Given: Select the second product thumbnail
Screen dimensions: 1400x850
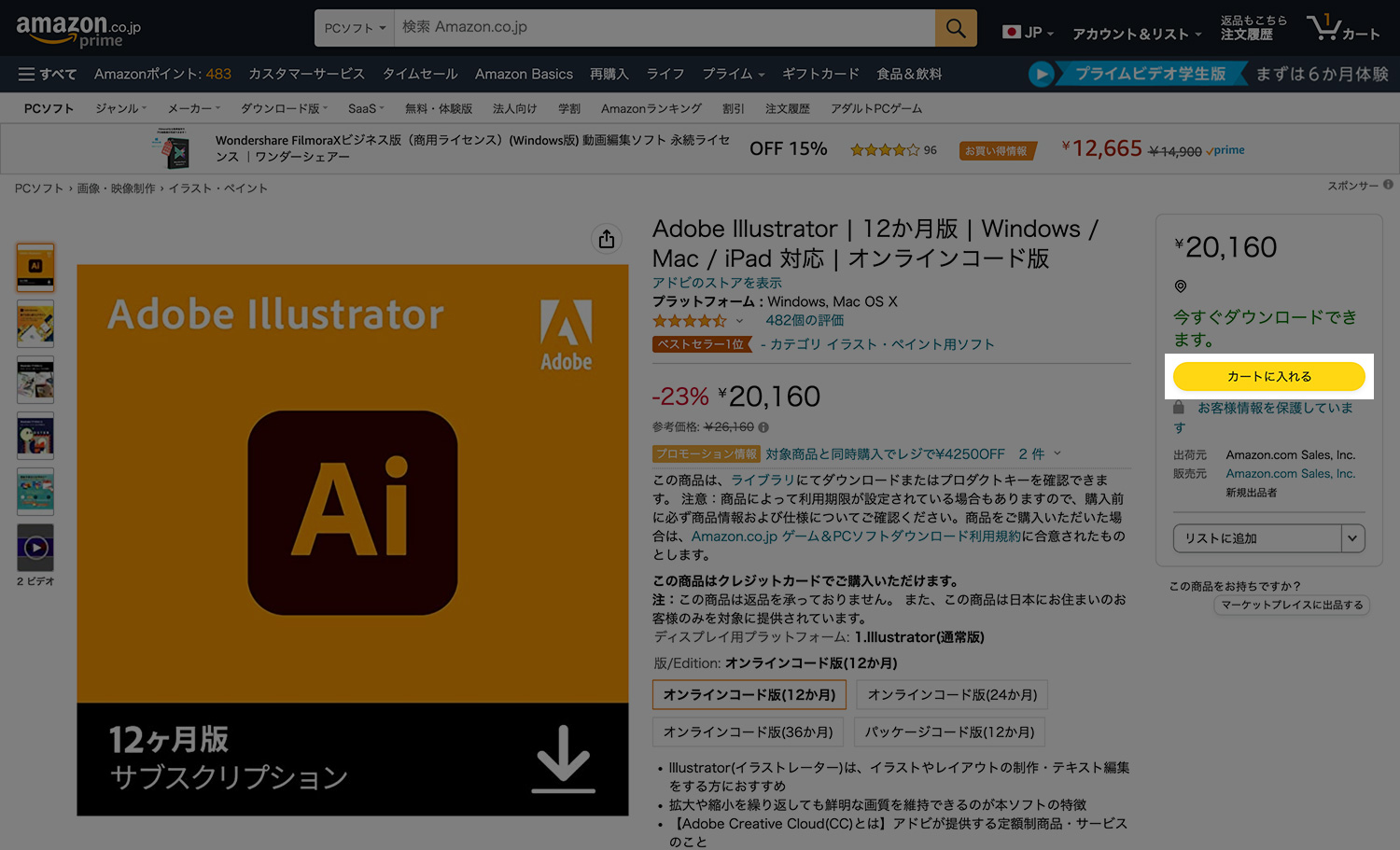Looking at the screenshot, I should 35,323.
